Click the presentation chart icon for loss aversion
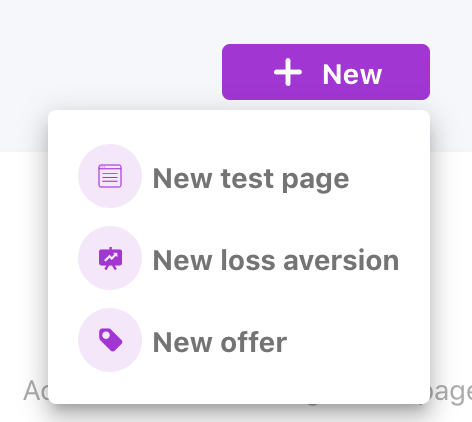This screenshot has height=422, width=472. coord(110,258)
